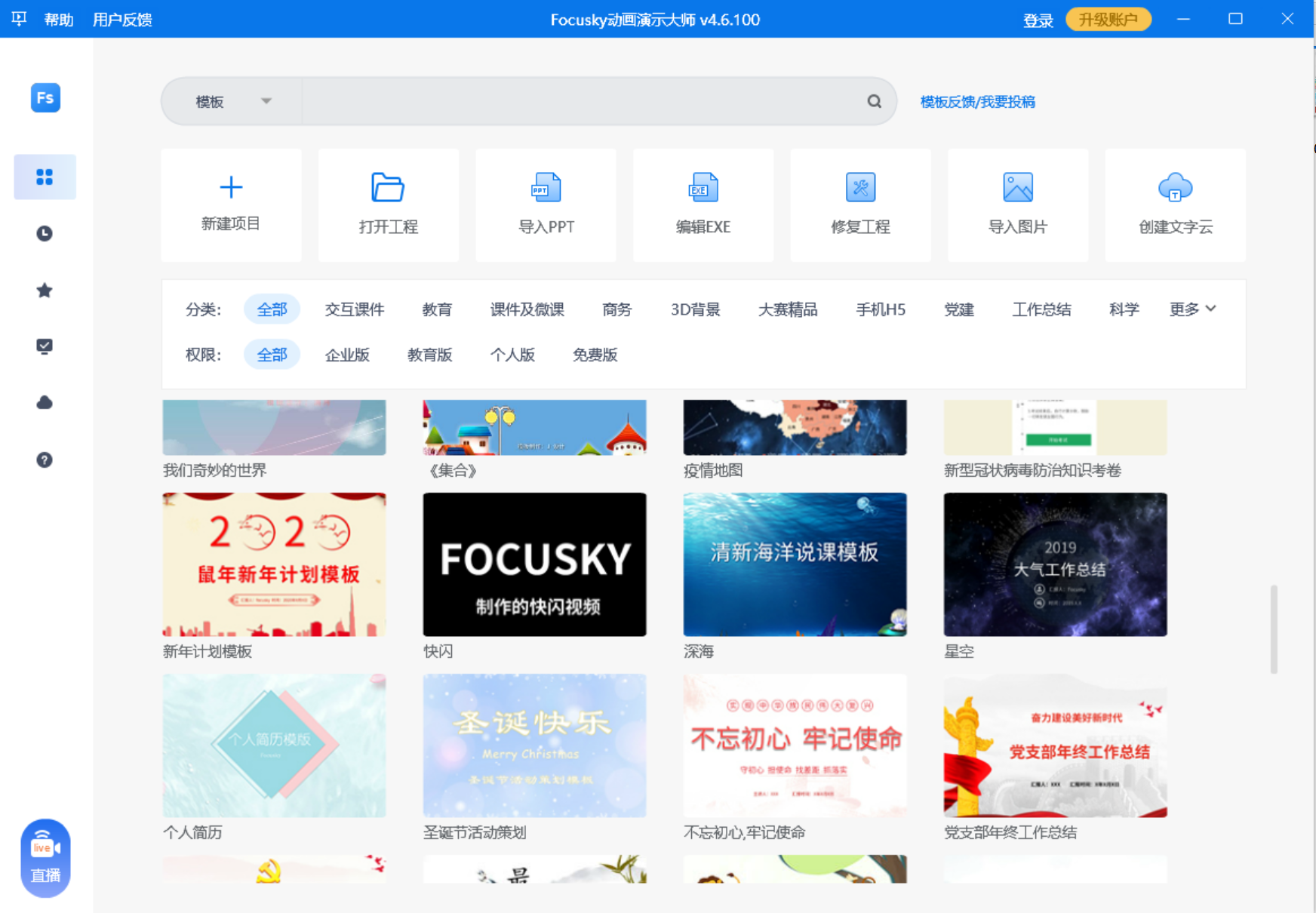The image size is (1316, 913).
Task: Filter permission by 免费版
Action: 595,355
